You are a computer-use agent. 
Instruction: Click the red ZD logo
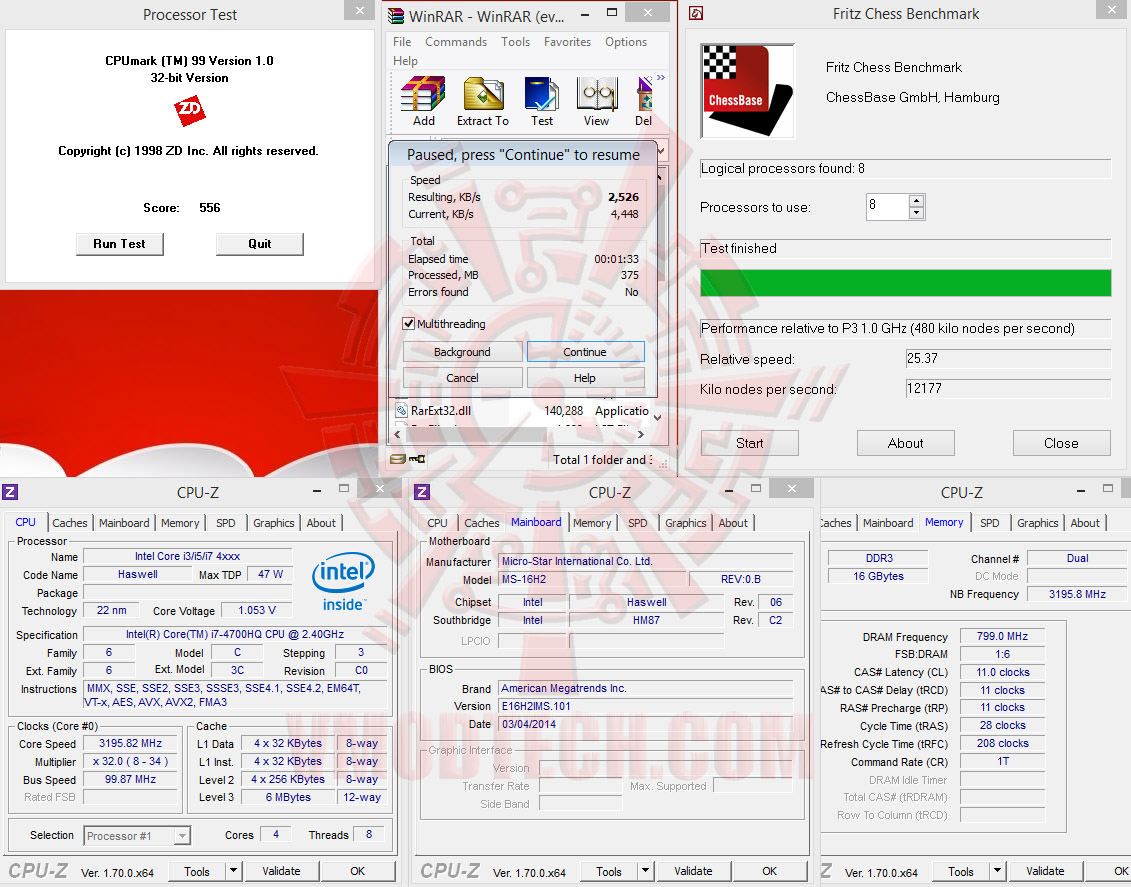click(190, 110)
